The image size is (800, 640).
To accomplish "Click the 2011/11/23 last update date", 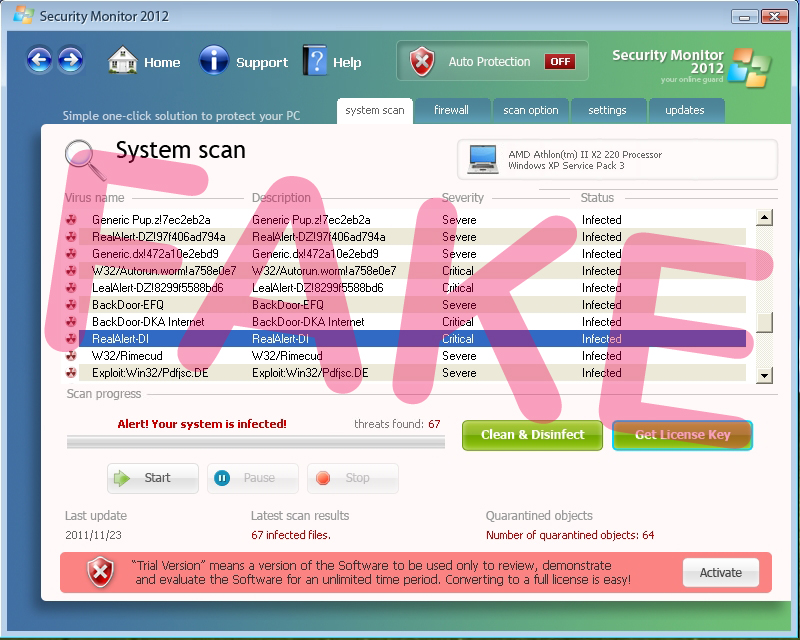I will tap(93, 535).
